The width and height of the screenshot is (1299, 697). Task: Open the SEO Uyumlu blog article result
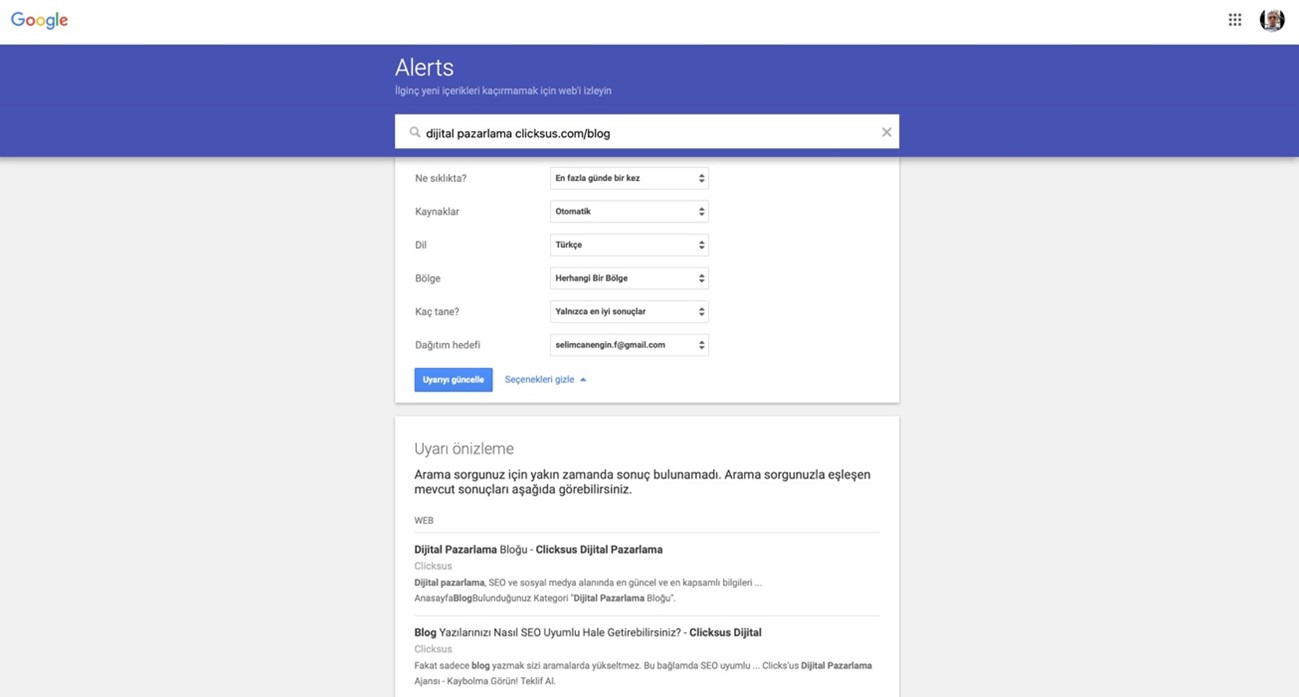[588, 631]
